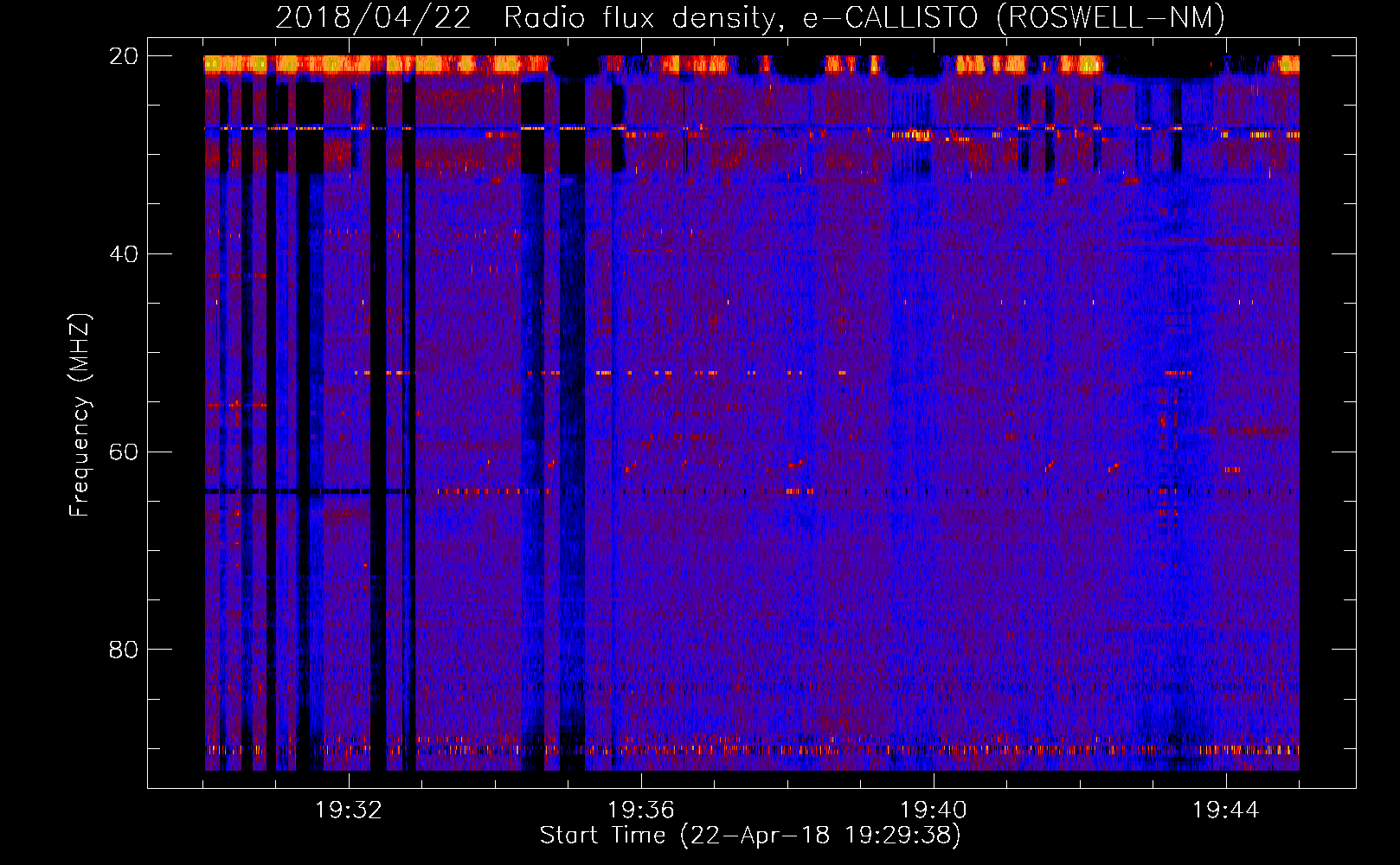Screen dimensions: 1400x865
Task: Select the 80 MHz frequency tick label
Action: click(123, 650)
